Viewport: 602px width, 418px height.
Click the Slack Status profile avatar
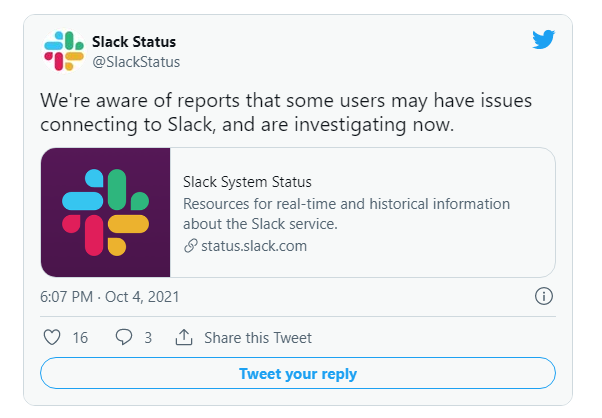(64, 52)
